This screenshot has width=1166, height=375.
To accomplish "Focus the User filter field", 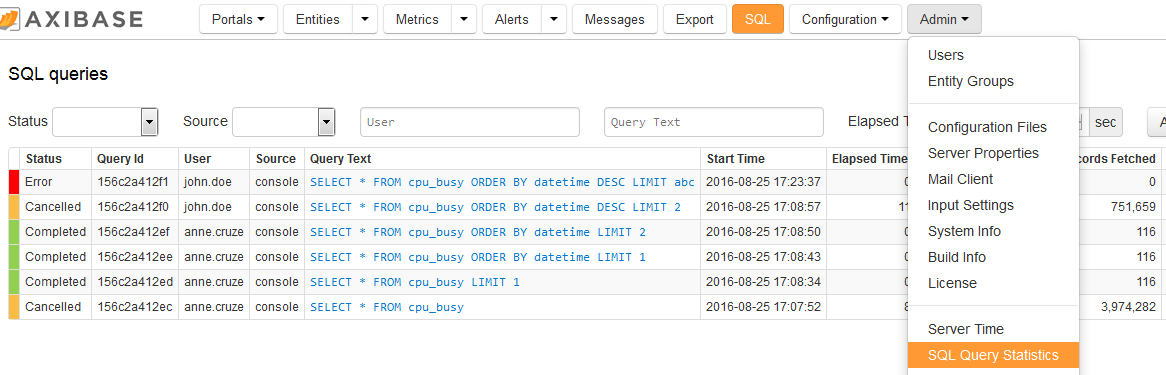I will click(469, 122).
